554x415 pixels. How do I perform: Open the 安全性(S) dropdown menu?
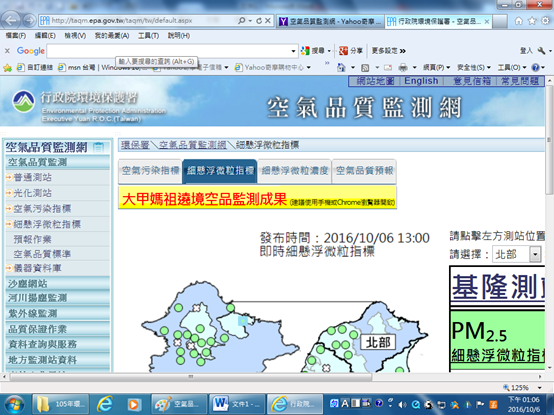tap(474, 67)
